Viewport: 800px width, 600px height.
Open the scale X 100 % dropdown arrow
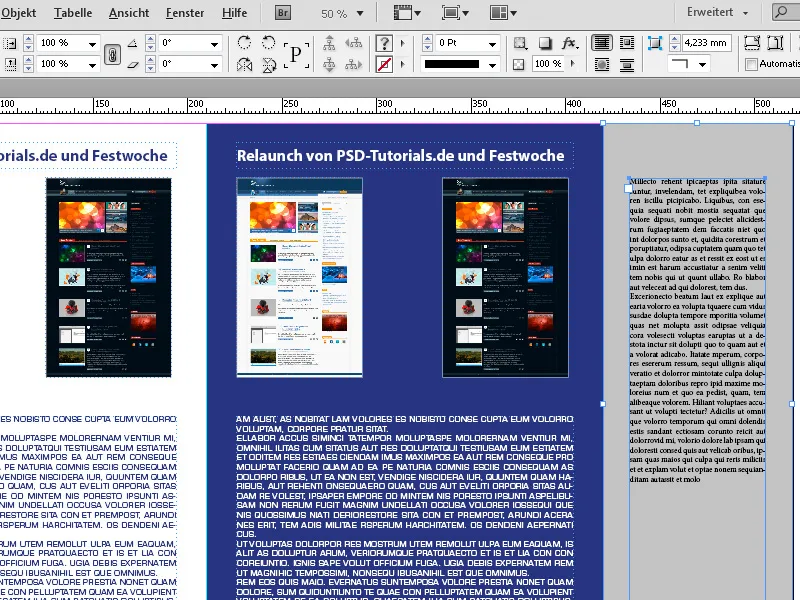click(92, 44)
